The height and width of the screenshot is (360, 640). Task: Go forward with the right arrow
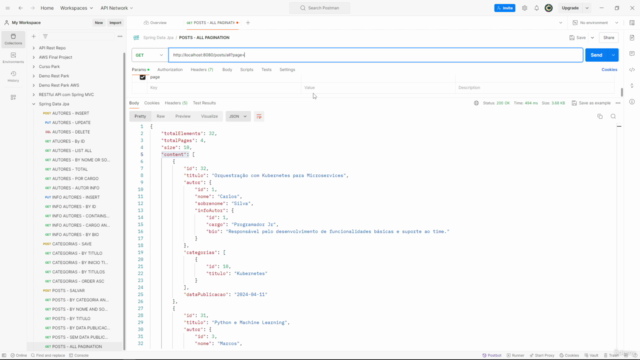pos(33,8)
